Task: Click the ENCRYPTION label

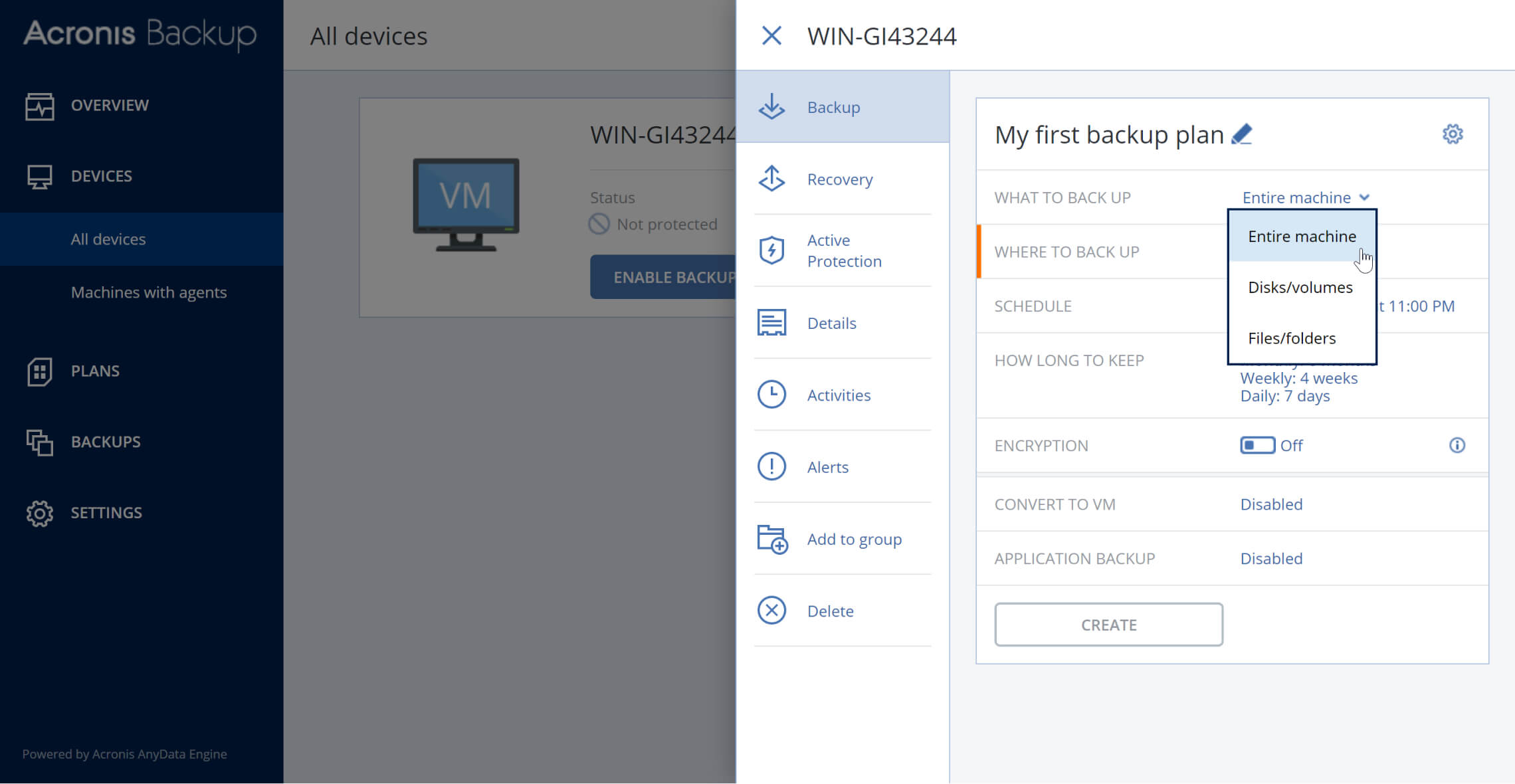Action: pos(1041,446)
